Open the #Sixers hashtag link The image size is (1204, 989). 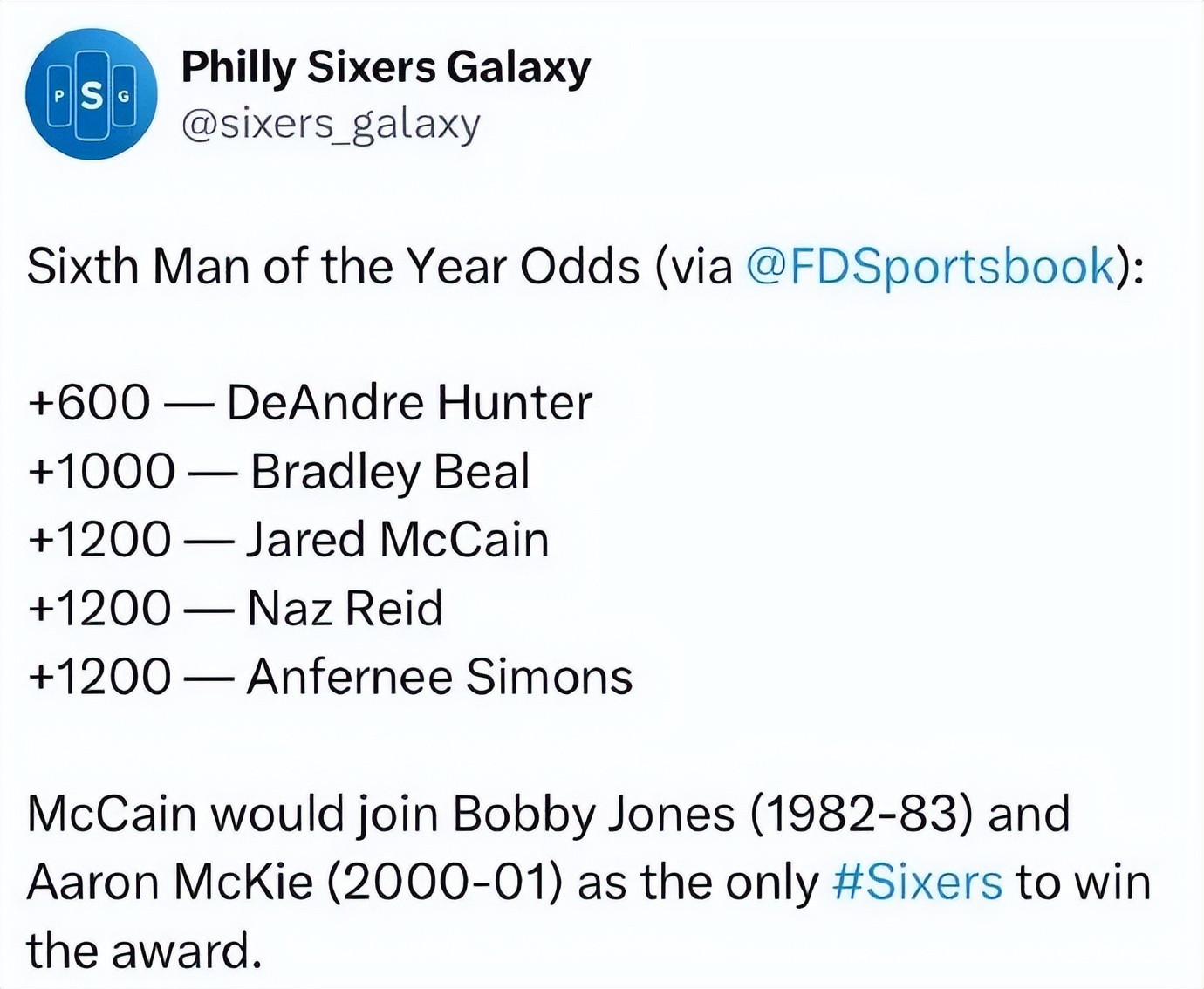pos(917,882)
